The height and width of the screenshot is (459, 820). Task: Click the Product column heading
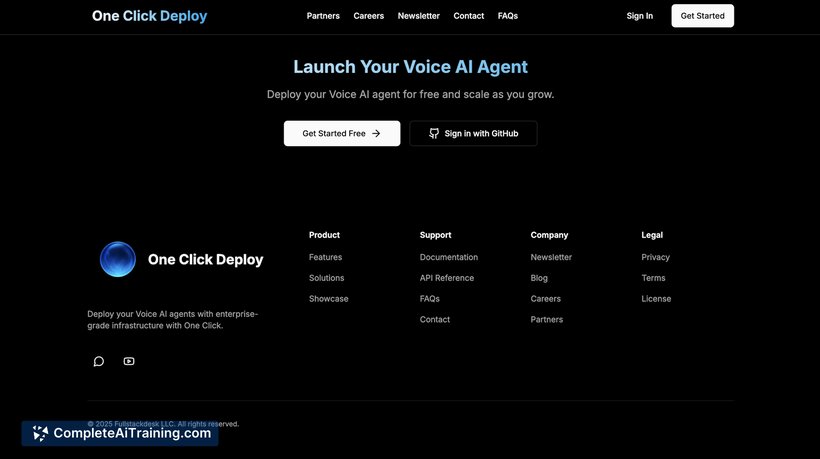pyautogui.click(x=324, y=235)
